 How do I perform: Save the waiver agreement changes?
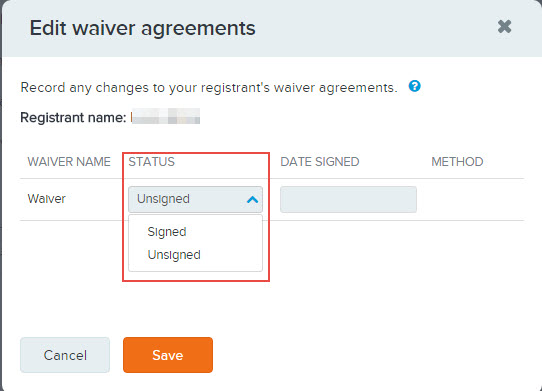[168, 355]
